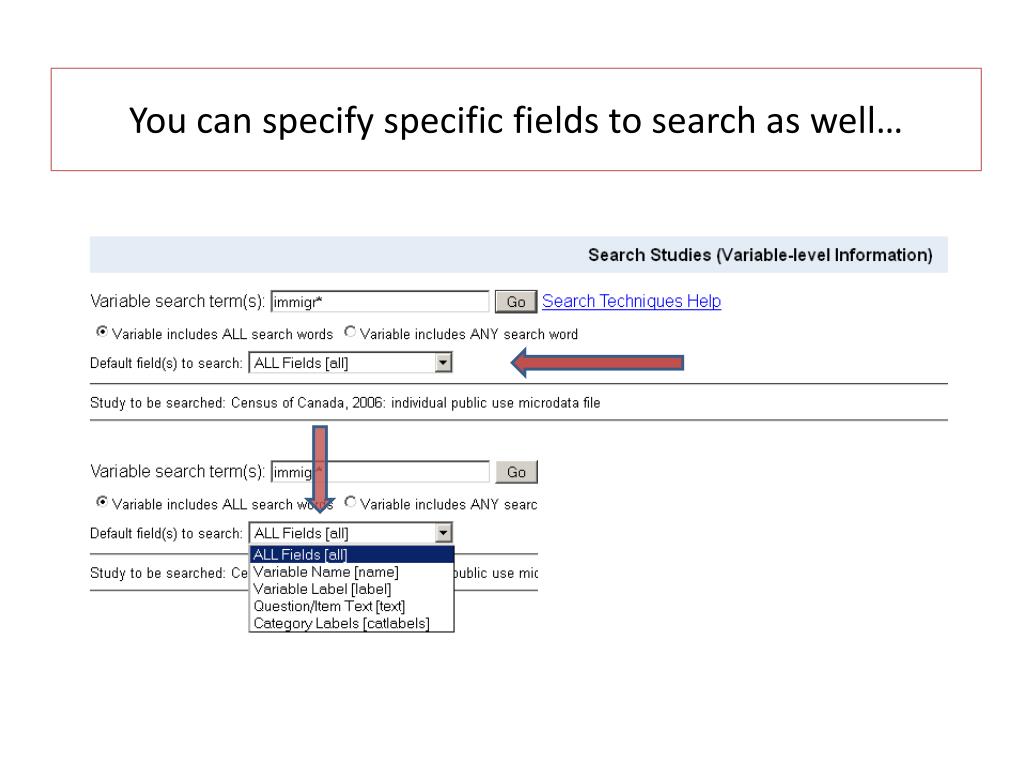The image size is (1024, 768).
Task: Focus the lower variable search term field
Action: [x=380, y=472]
